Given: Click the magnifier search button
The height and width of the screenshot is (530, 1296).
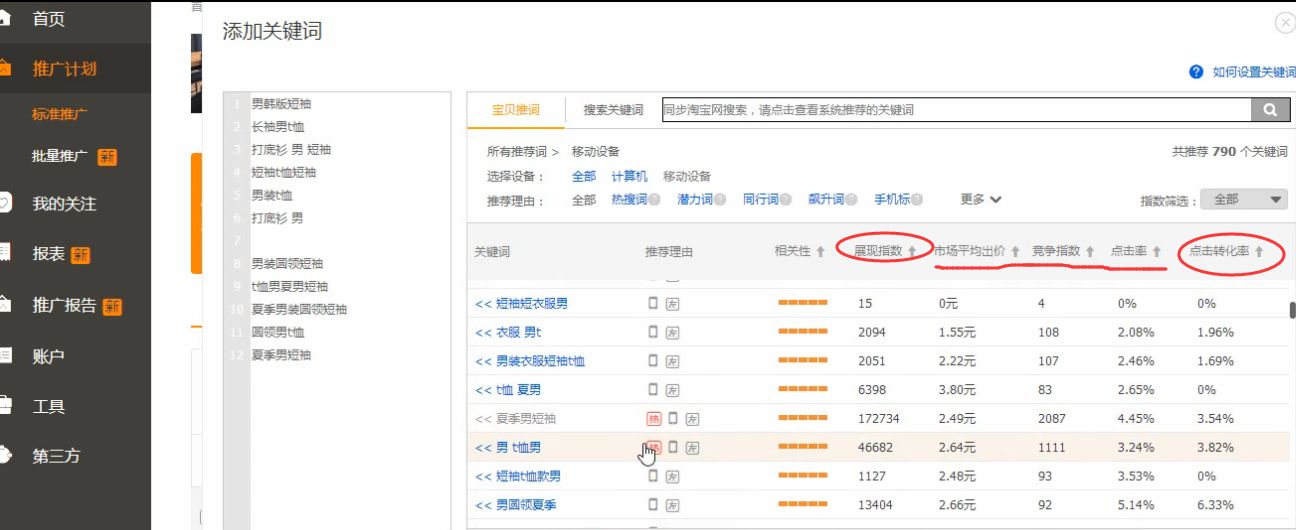Looking at the screenshot, I should pos(1270,110).
